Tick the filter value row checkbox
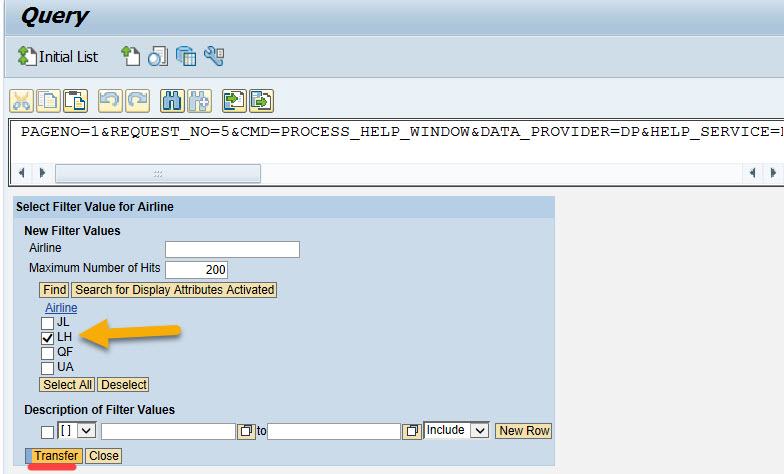Screen dimensions: 784x474 tap(48, 432)
